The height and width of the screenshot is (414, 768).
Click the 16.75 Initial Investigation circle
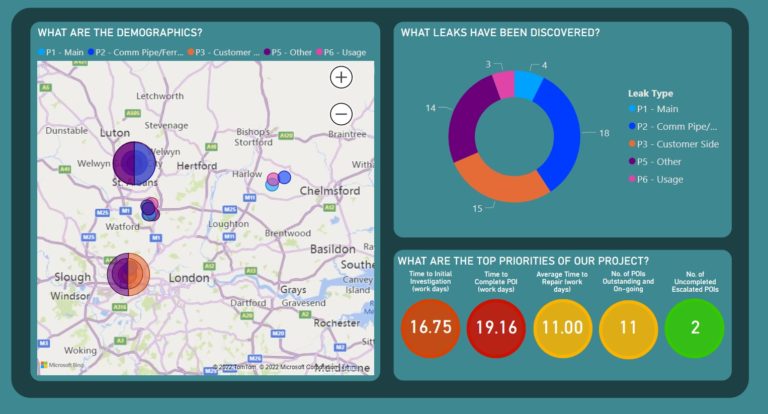click(430, 328)
